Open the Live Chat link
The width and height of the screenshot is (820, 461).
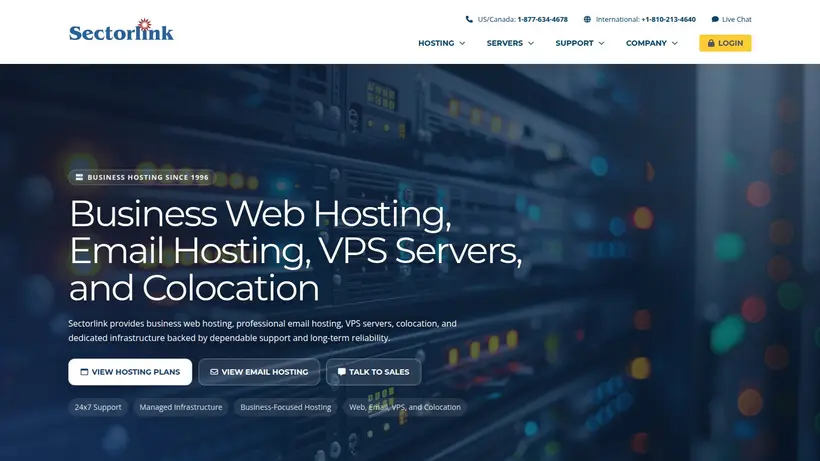(732, 19)
